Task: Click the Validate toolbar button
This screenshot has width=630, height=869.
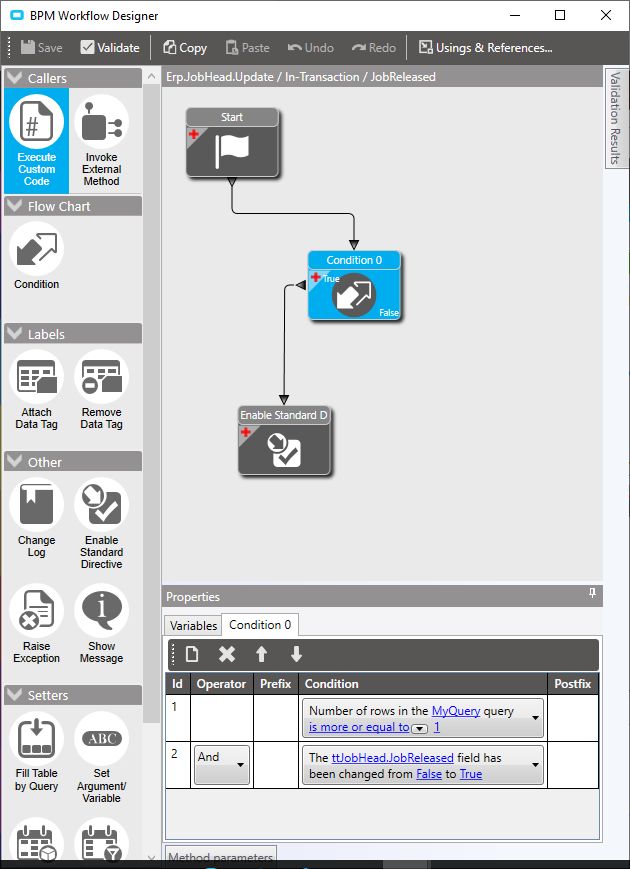Action: [110, 48]
